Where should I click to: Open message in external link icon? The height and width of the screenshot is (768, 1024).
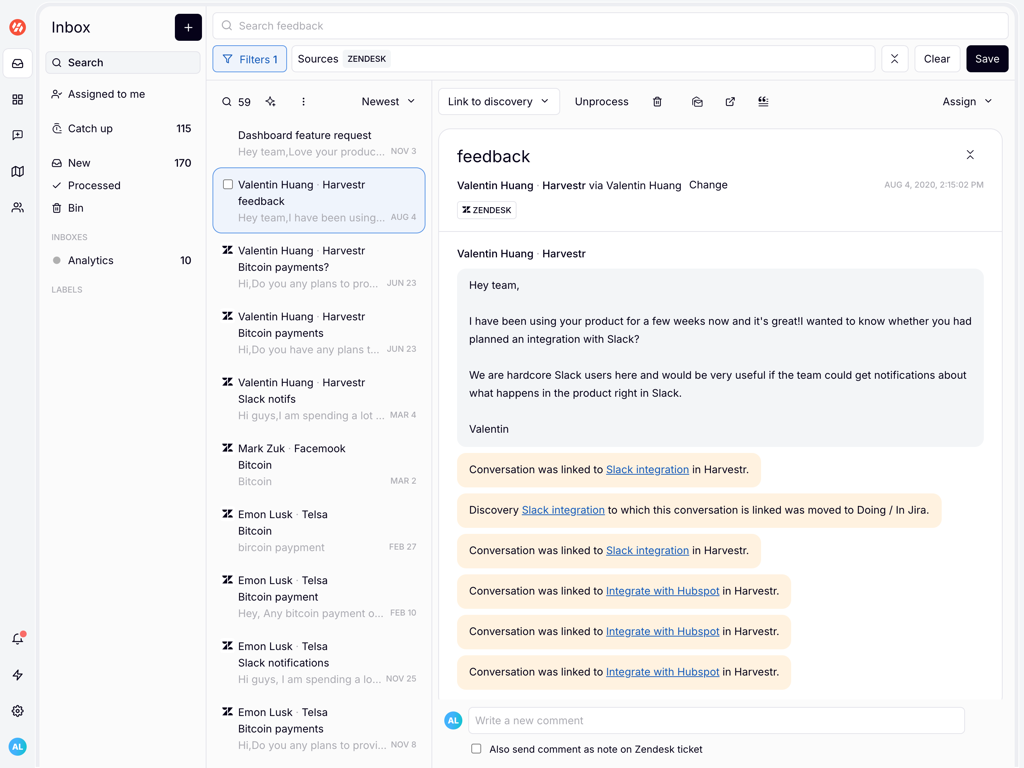click(730, 102)
